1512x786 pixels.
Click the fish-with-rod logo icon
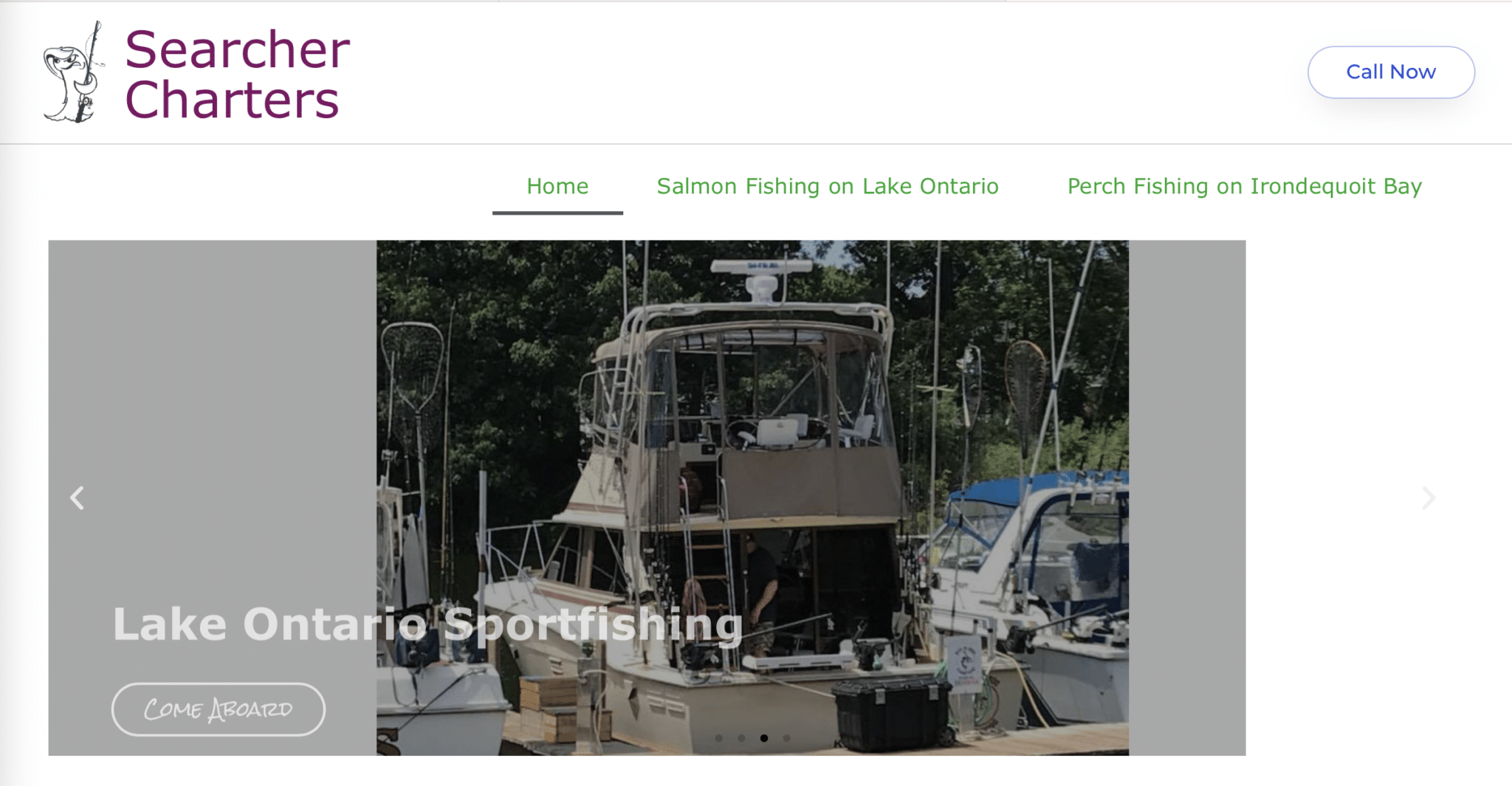tap(74, 72)
